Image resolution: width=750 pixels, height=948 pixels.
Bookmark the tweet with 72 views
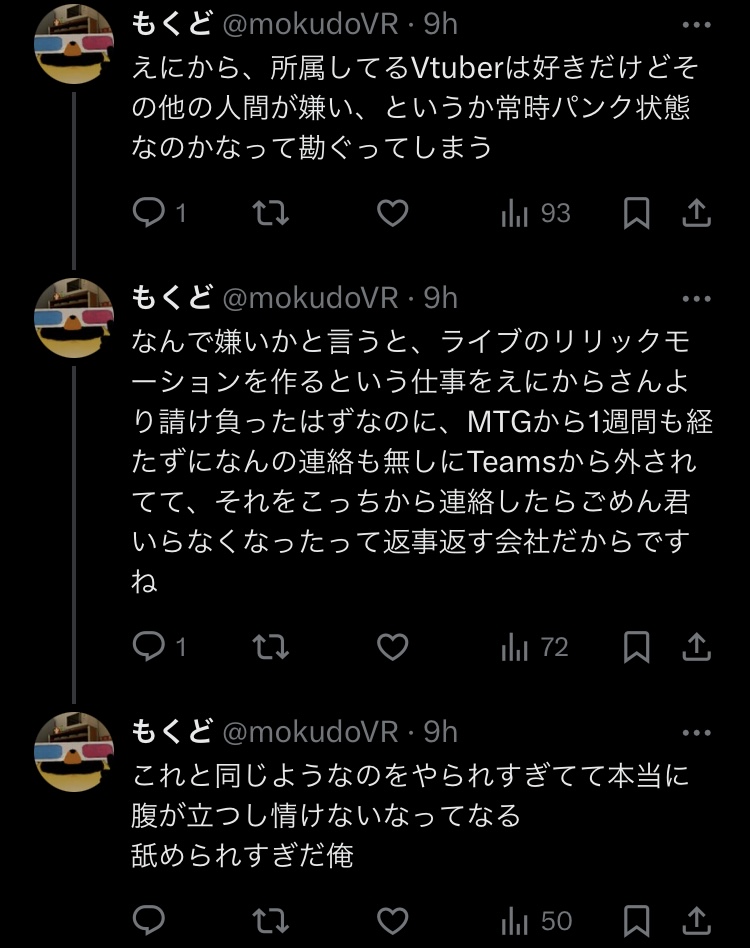coord(637,648)
